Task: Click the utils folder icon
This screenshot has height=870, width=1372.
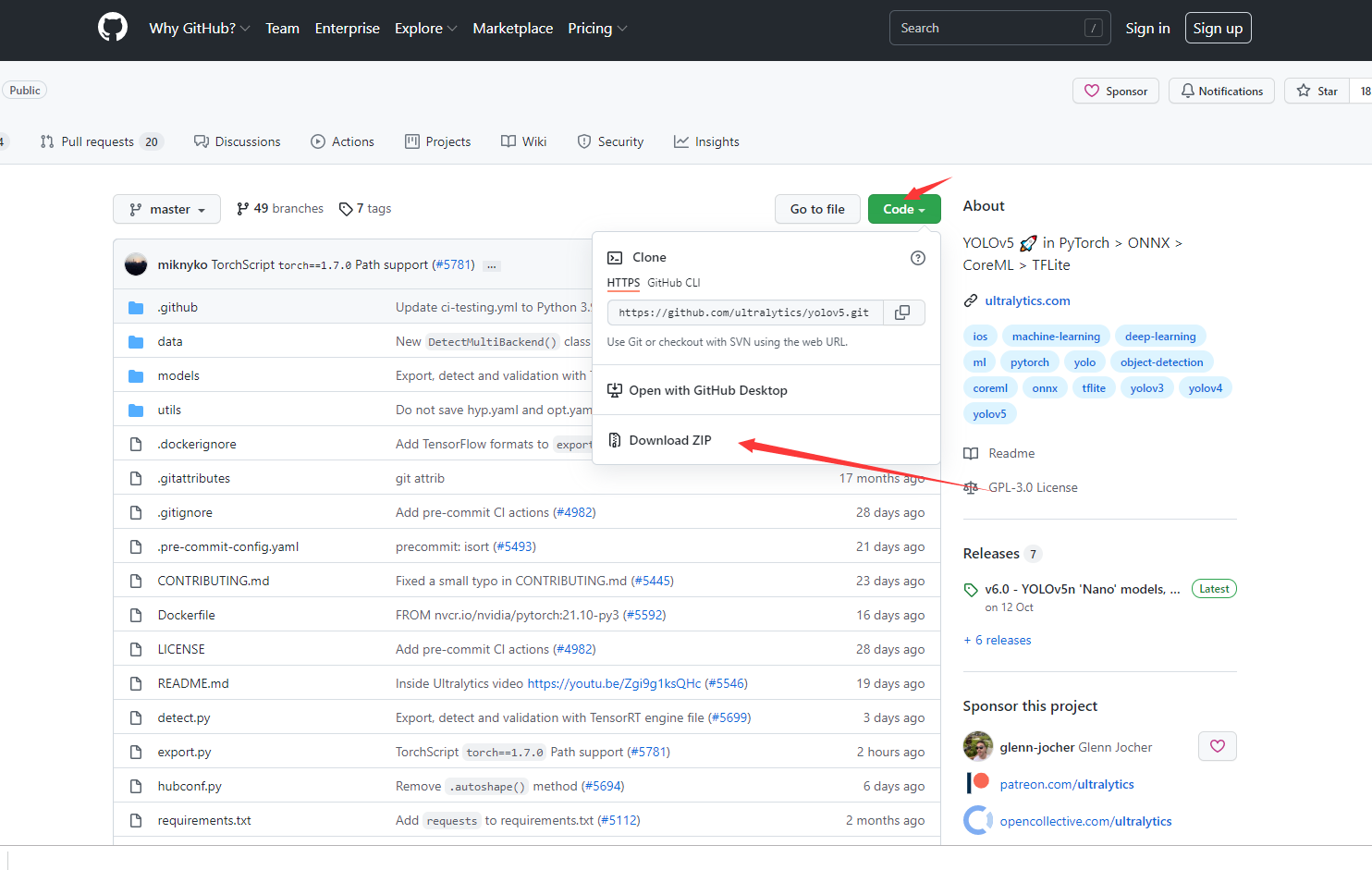Action: (x=136, y=410)
